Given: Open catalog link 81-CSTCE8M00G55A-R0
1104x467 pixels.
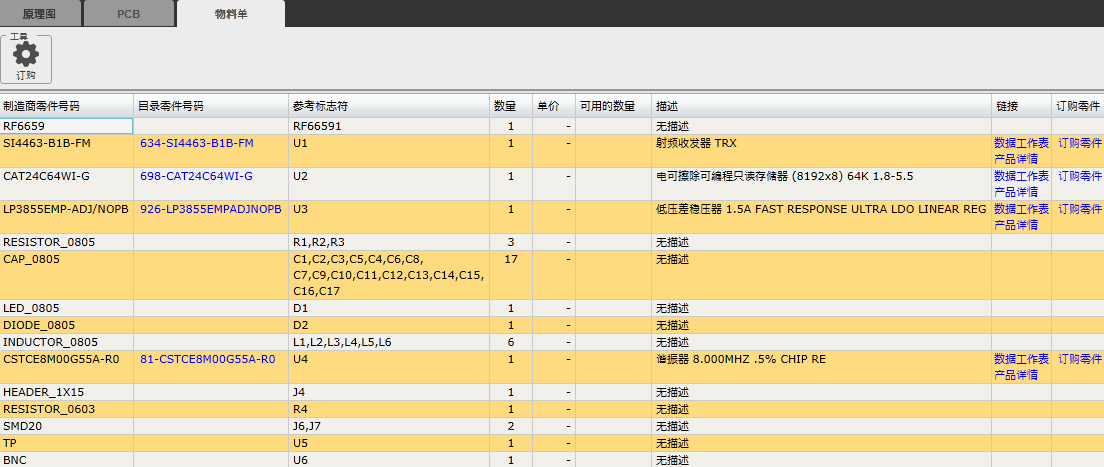Looking at the screenshot, I should pyautogui.click(x=207, y=359).
